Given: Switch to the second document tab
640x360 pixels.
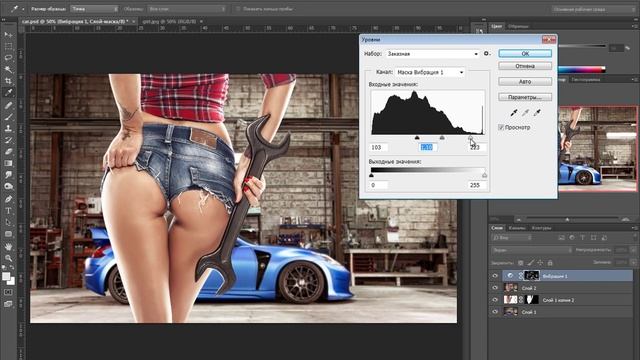Looking at the screenshot, I should (170, 21).
